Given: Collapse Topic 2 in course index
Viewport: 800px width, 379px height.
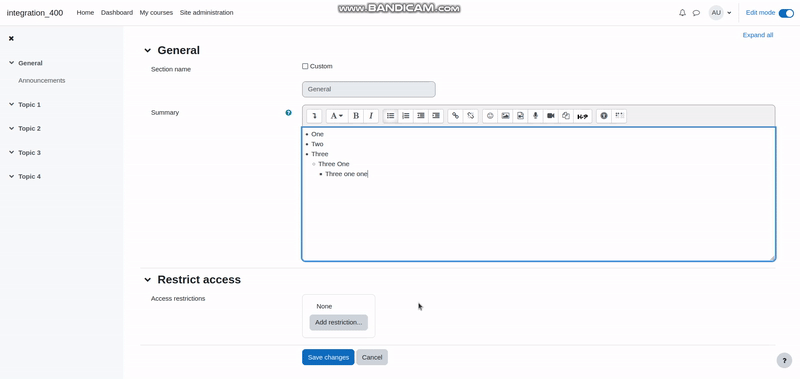Looking at the screenshot, I should coord(11,128).
